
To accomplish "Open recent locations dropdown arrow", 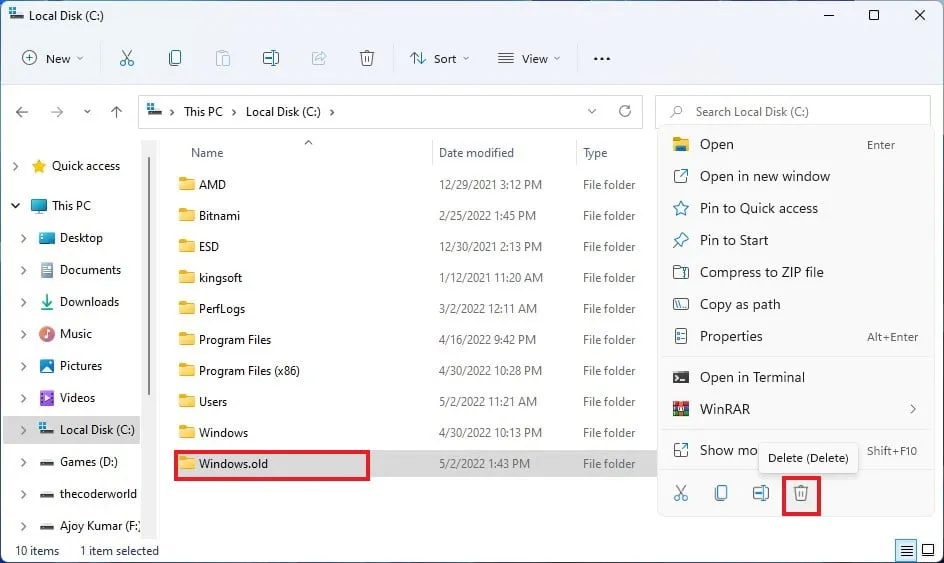I will 87,112.
